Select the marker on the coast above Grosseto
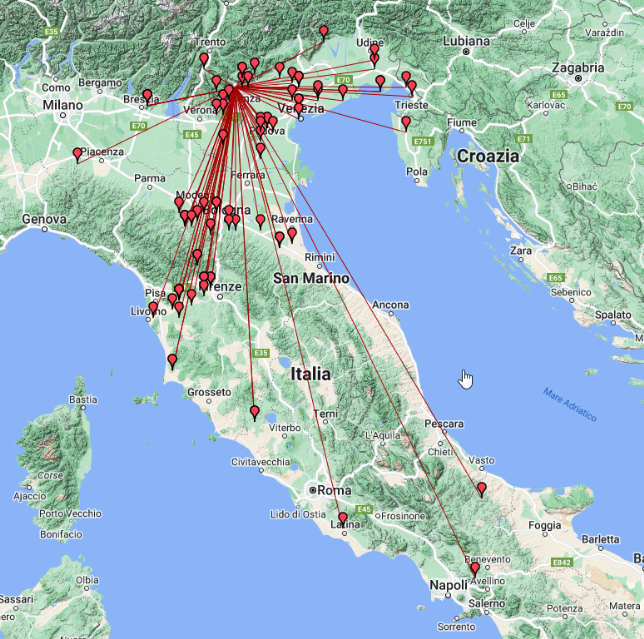The image size is (644, 639). [x=172, y=360]
